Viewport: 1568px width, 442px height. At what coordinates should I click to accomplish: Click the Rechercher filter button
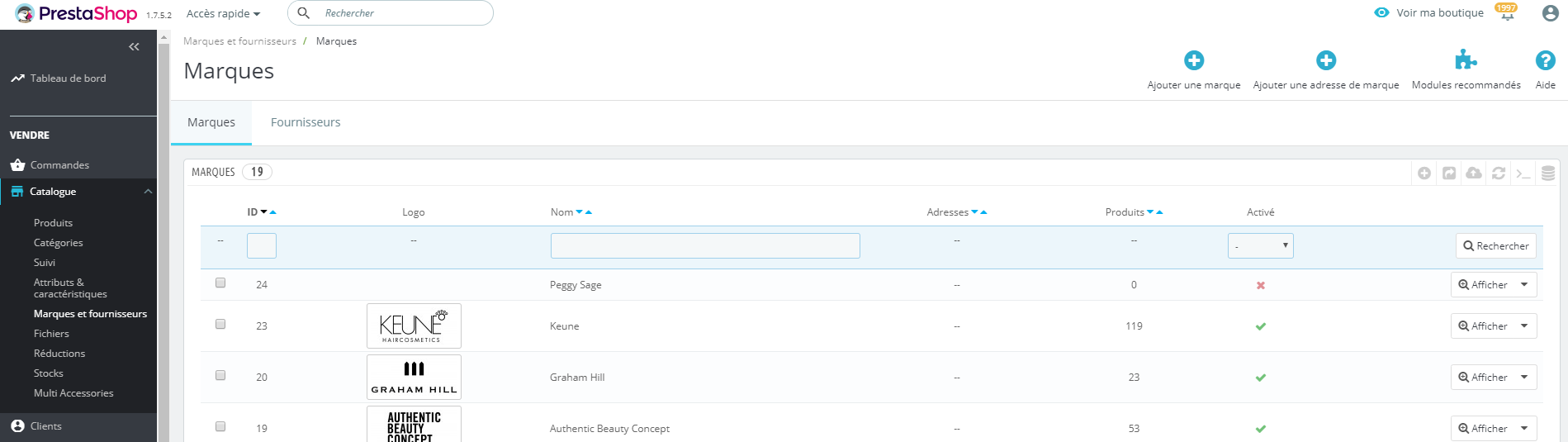click(1495, 246)
